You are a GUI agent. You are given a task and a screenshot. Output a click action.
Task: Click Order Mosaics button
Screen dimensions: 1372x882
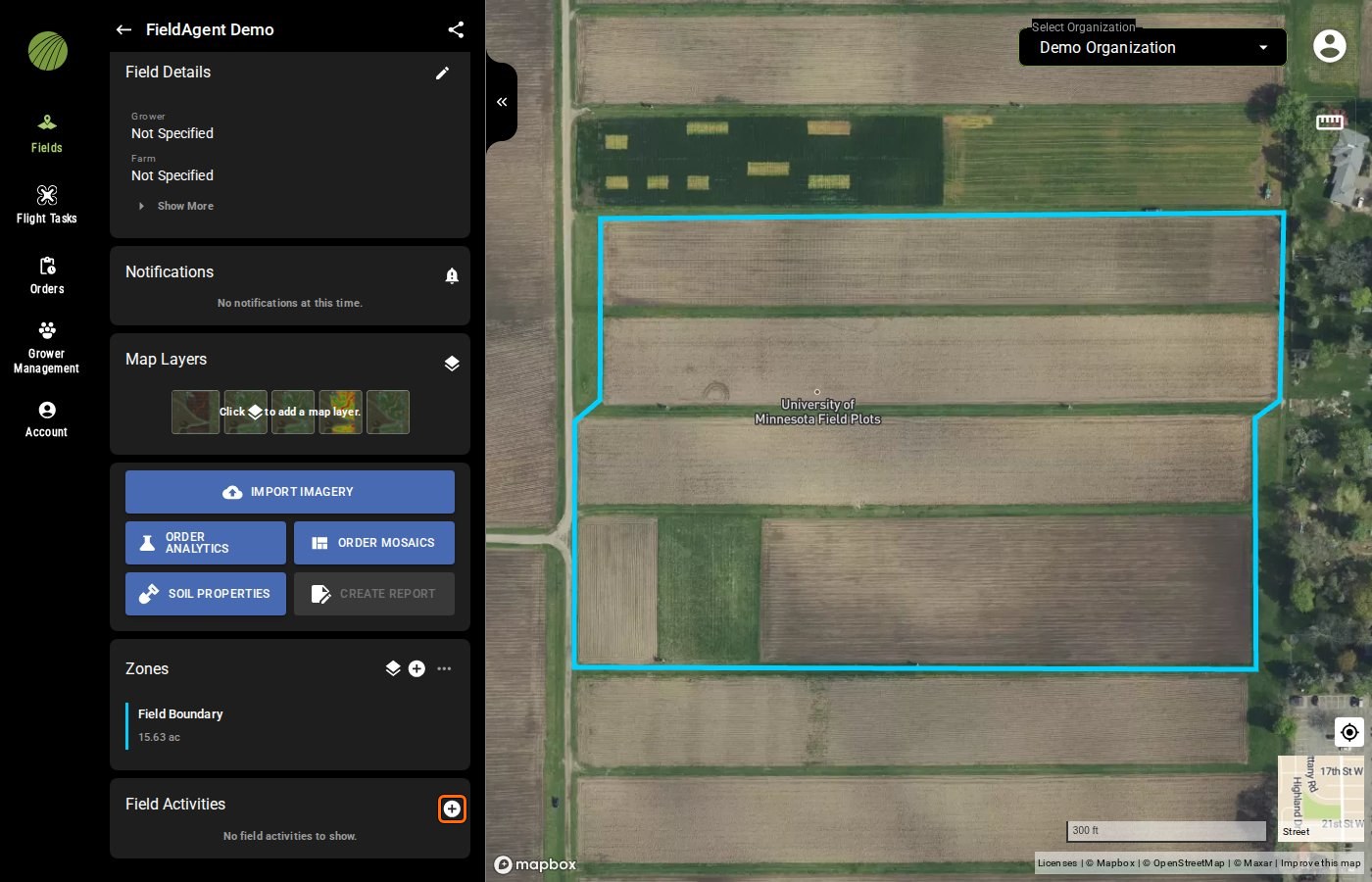coord(374,543)
